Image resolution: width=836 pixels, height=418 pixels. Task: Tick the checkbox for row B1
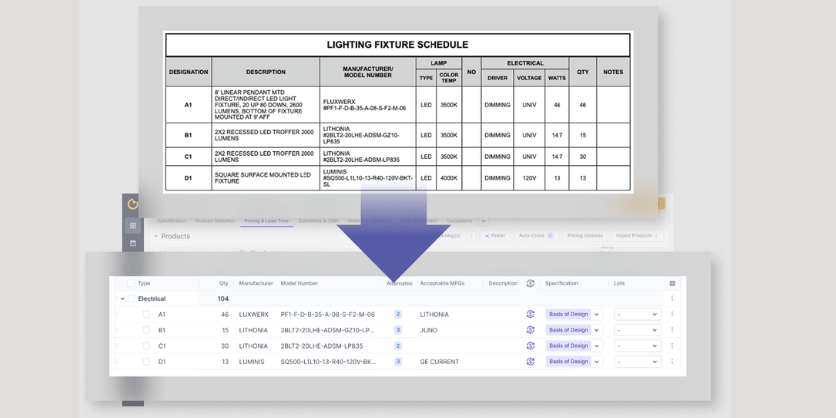(146, 330)
